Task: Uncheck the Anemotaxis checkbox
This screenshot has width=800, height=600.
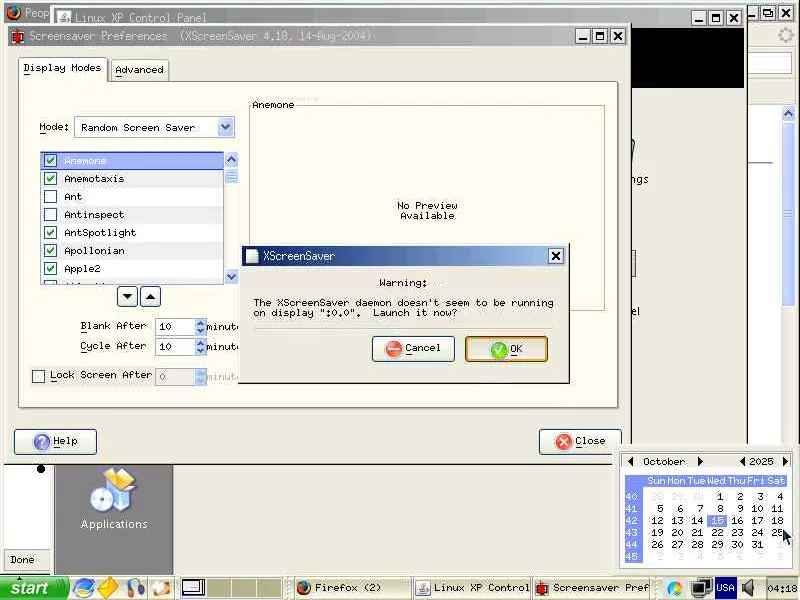Action: (51, 179)
